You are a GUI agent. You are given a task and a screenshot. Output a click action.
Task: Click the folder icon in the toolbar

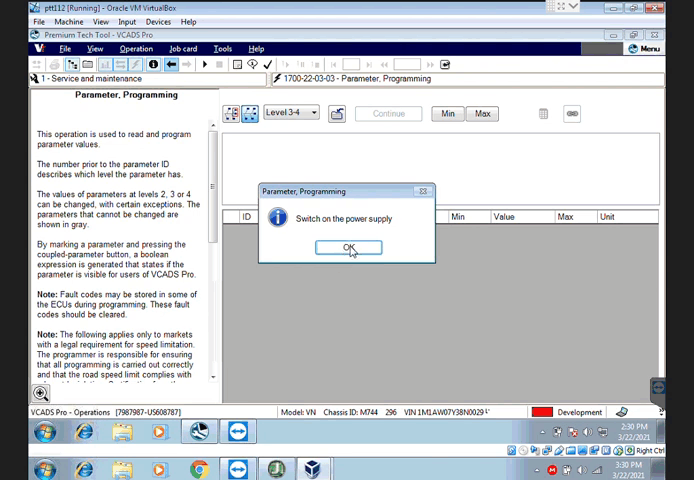click(x=88, y=65)
